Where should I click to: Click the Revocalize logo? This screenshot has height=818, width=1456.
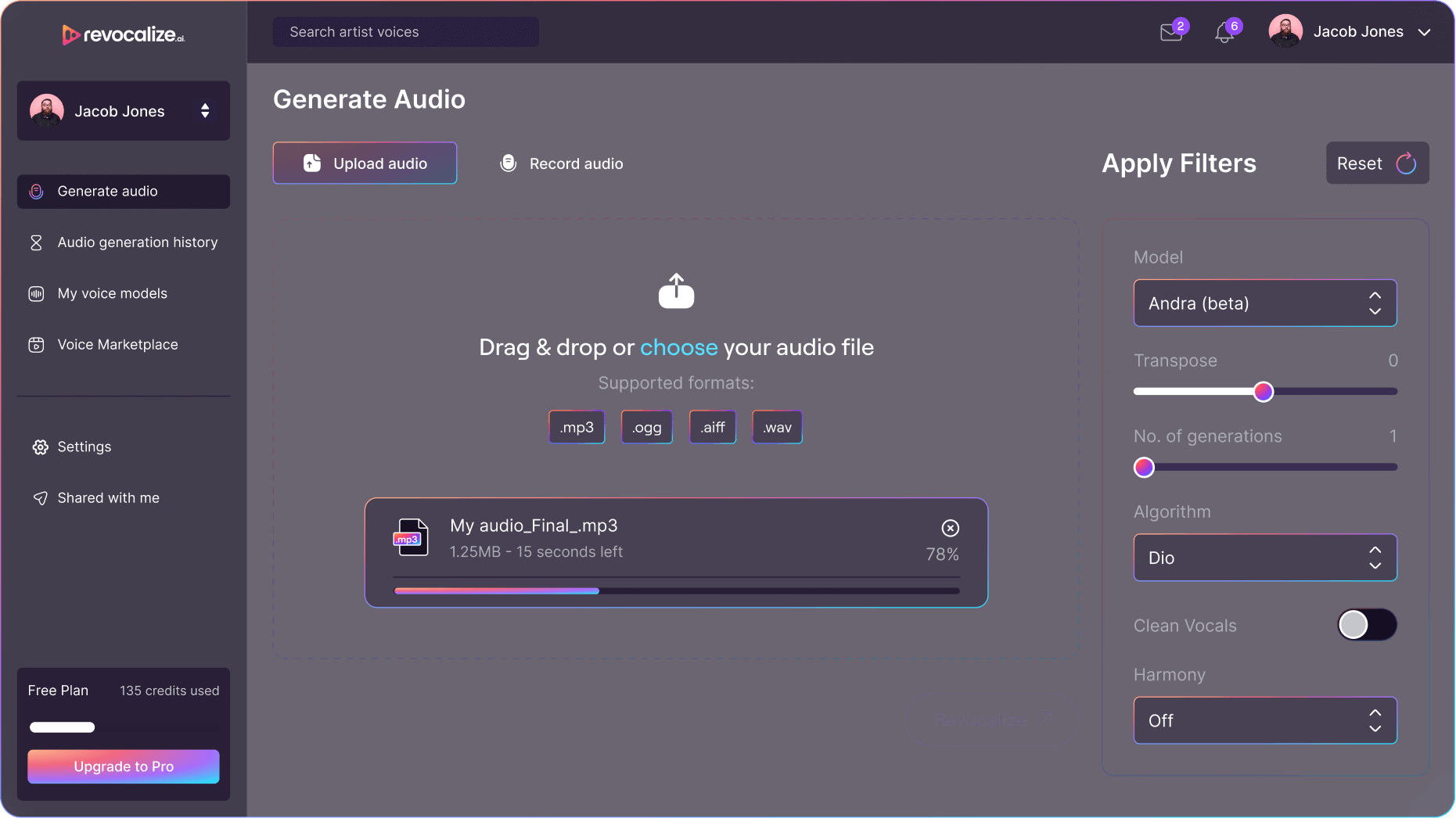(123, 34)
